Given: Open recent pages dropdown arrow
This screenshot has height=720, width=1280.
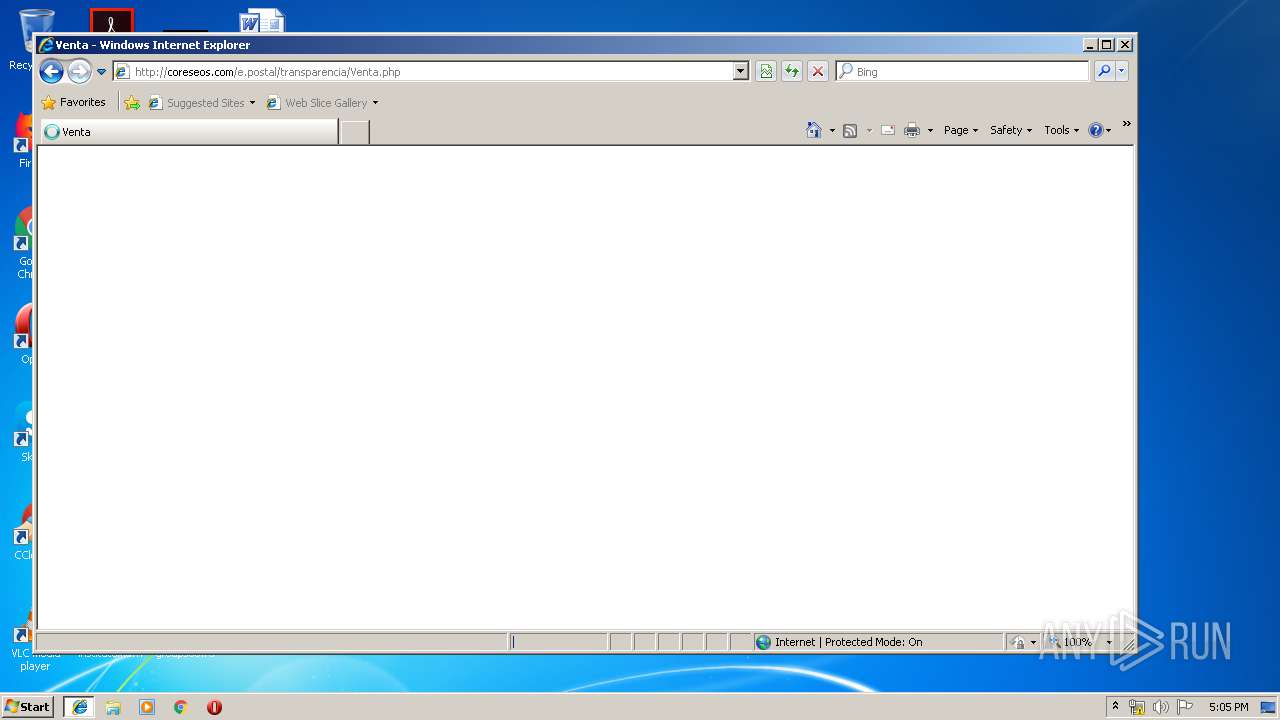Looking at the screenshot, I should click(x=101, y=72).
